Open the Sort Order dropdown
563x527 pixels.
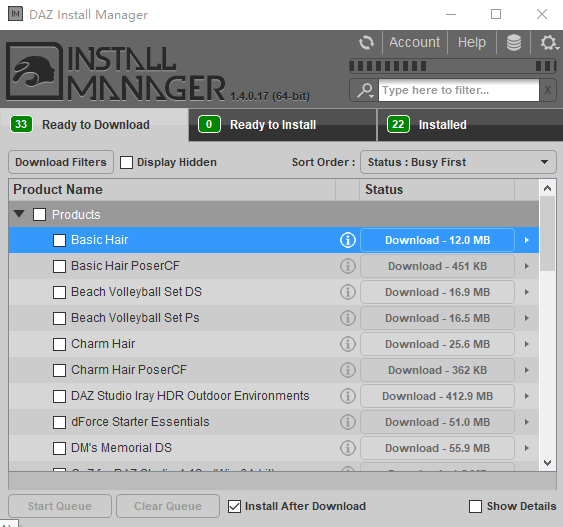point(458,162)
